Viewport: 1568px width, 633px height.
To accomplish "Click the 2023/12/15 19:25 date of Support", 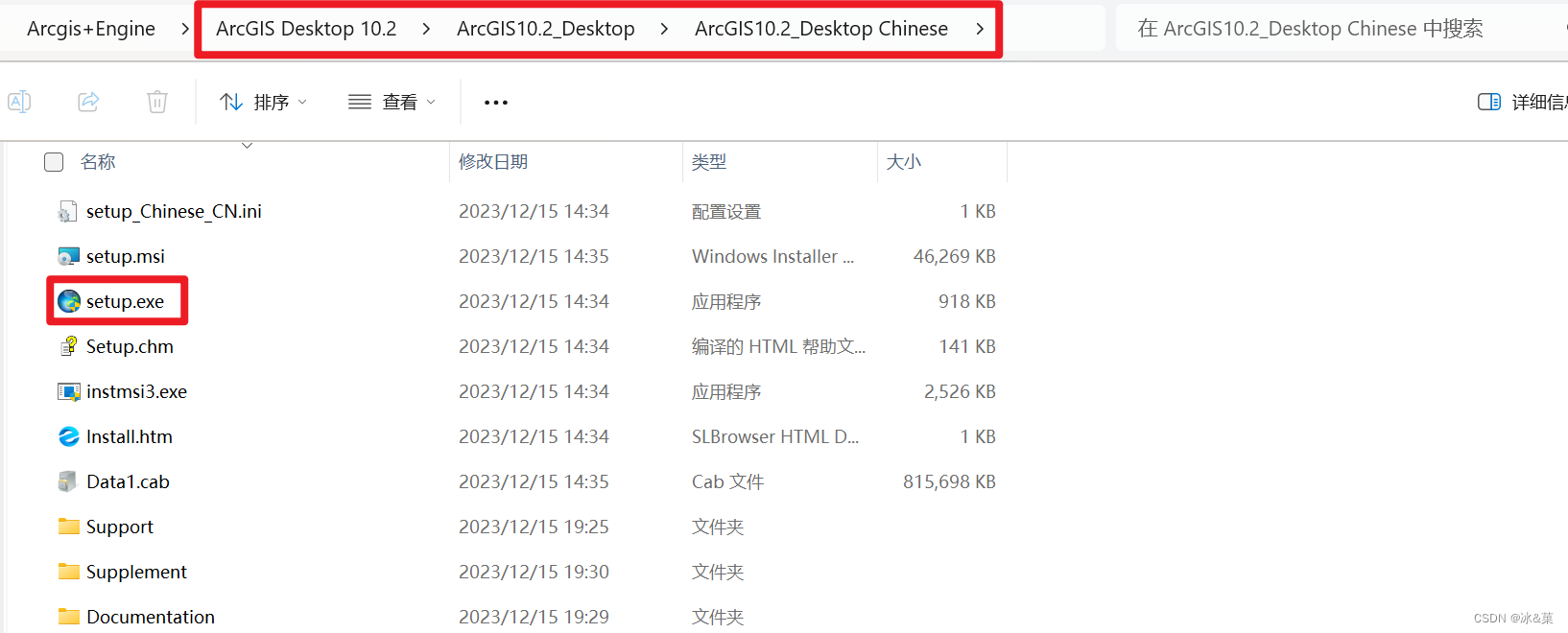I will (534, 527).
